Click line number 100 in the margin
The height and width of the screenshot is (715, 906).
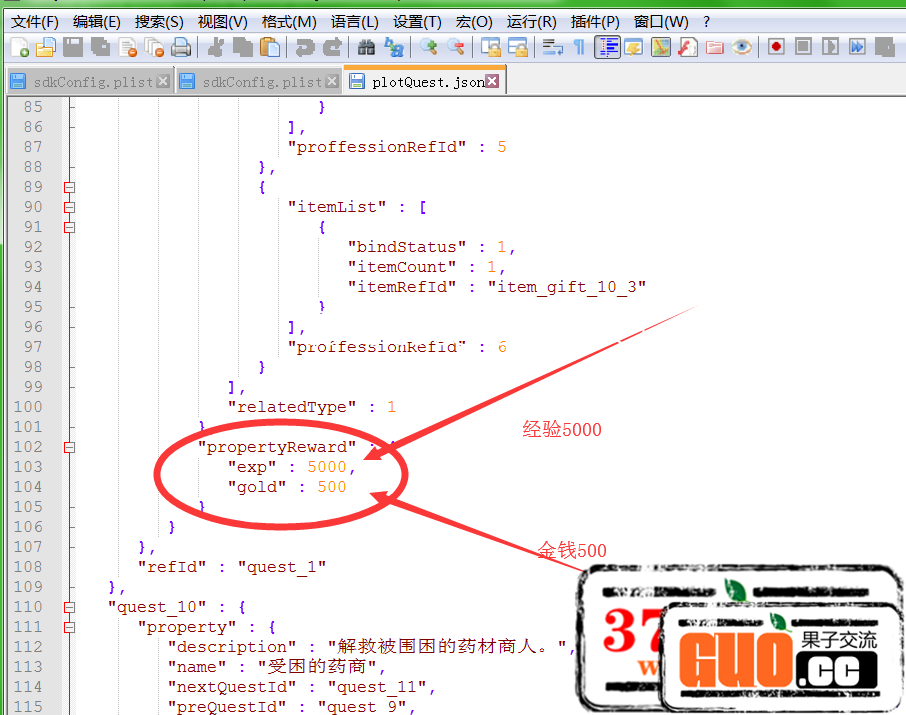[x=32, y=407]
